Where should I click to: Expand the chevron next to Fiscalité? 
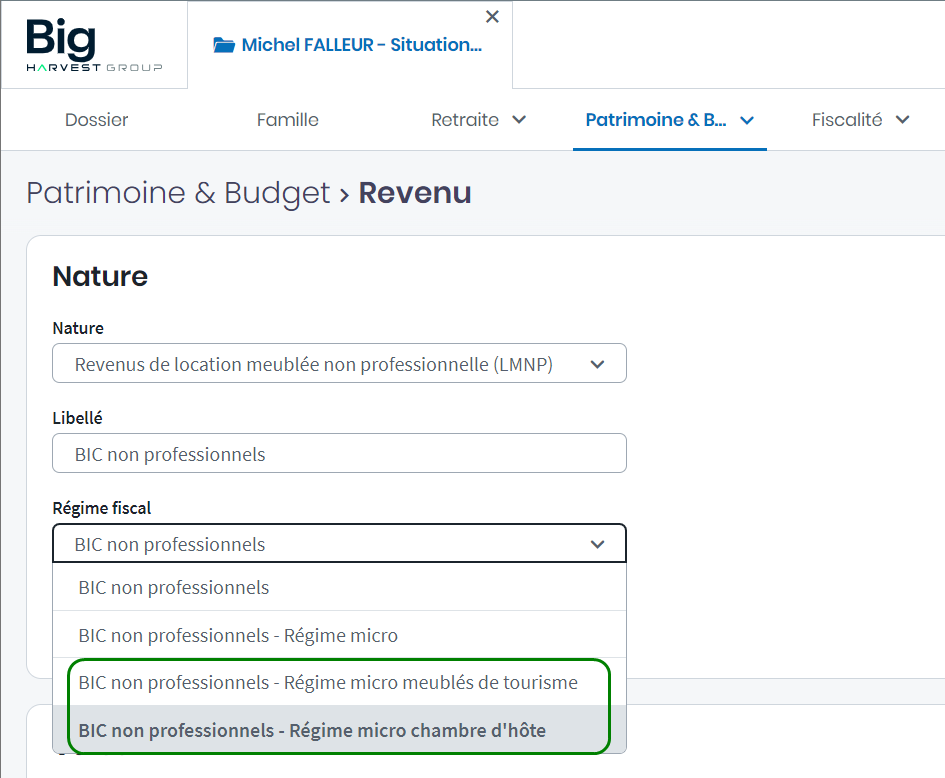[x=903, y=120]
